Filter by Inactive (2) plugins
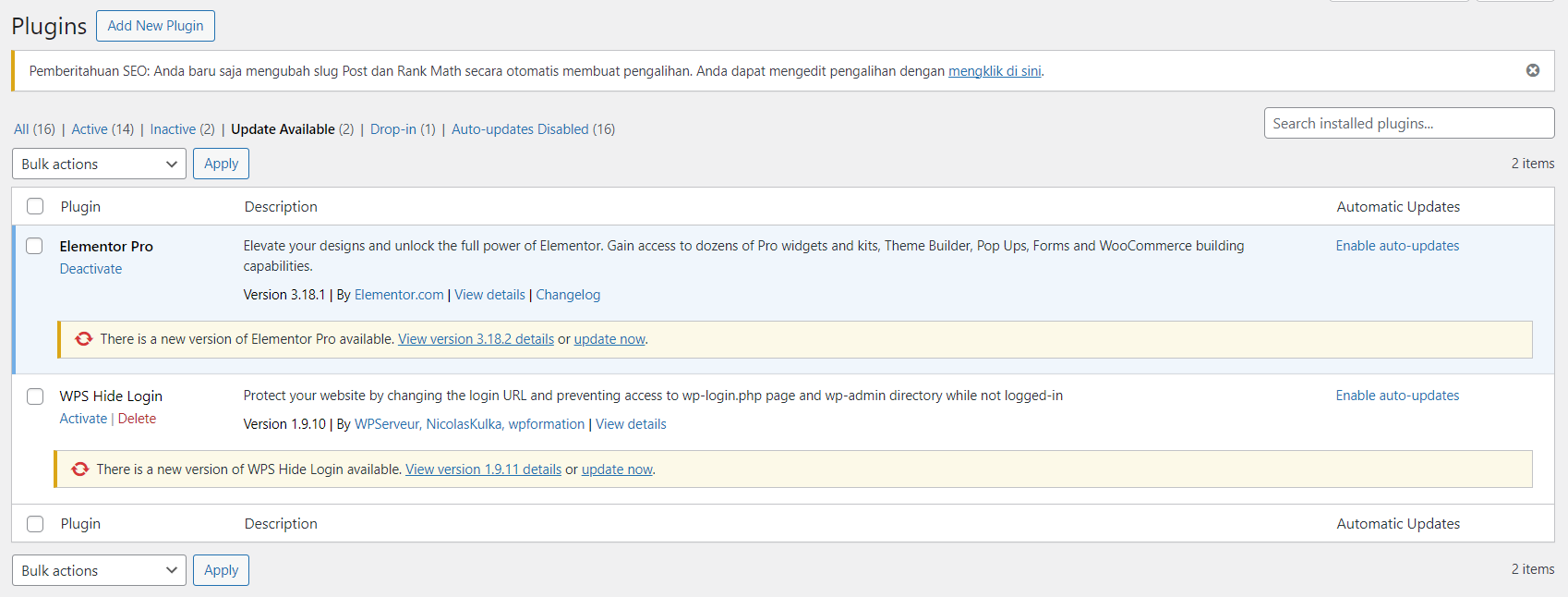Screen dimensions: 1568x597 tap(182, 129)
